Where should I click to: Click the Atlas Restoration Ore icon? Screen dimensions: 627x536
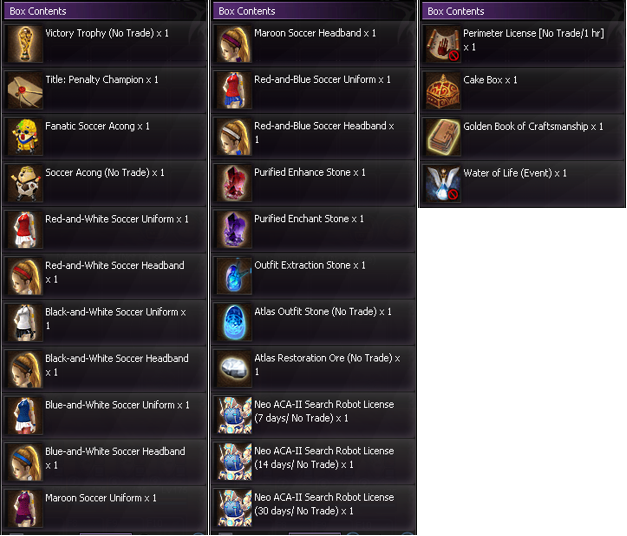tap(234, 368)
